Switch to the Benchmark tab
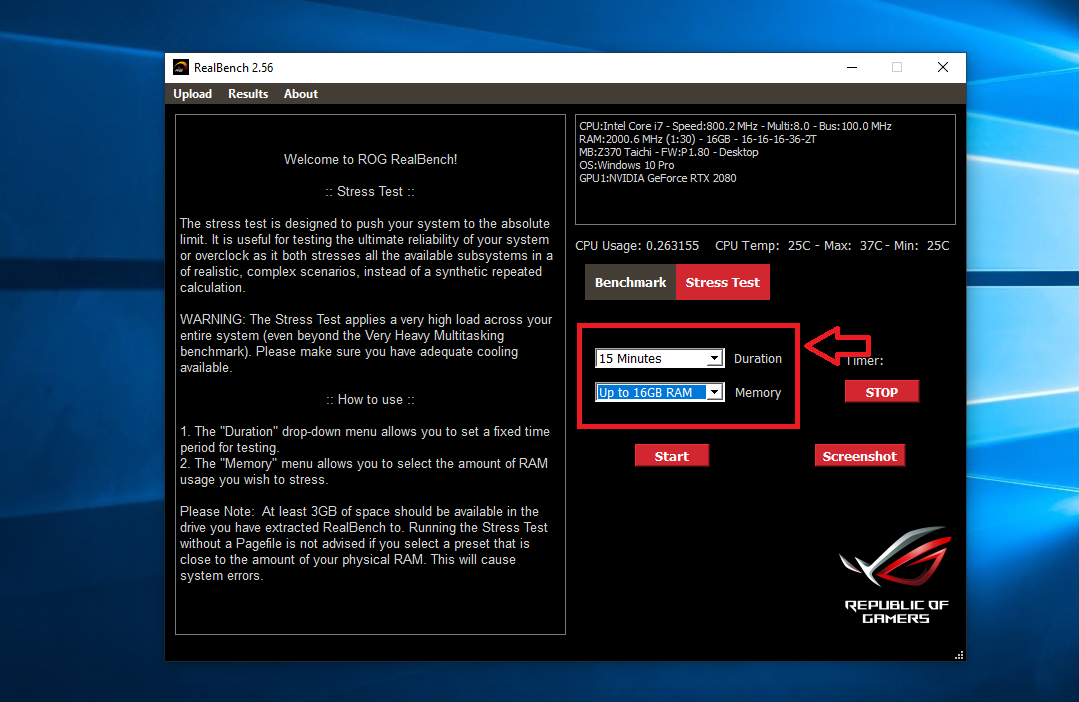 click(630, 282)
